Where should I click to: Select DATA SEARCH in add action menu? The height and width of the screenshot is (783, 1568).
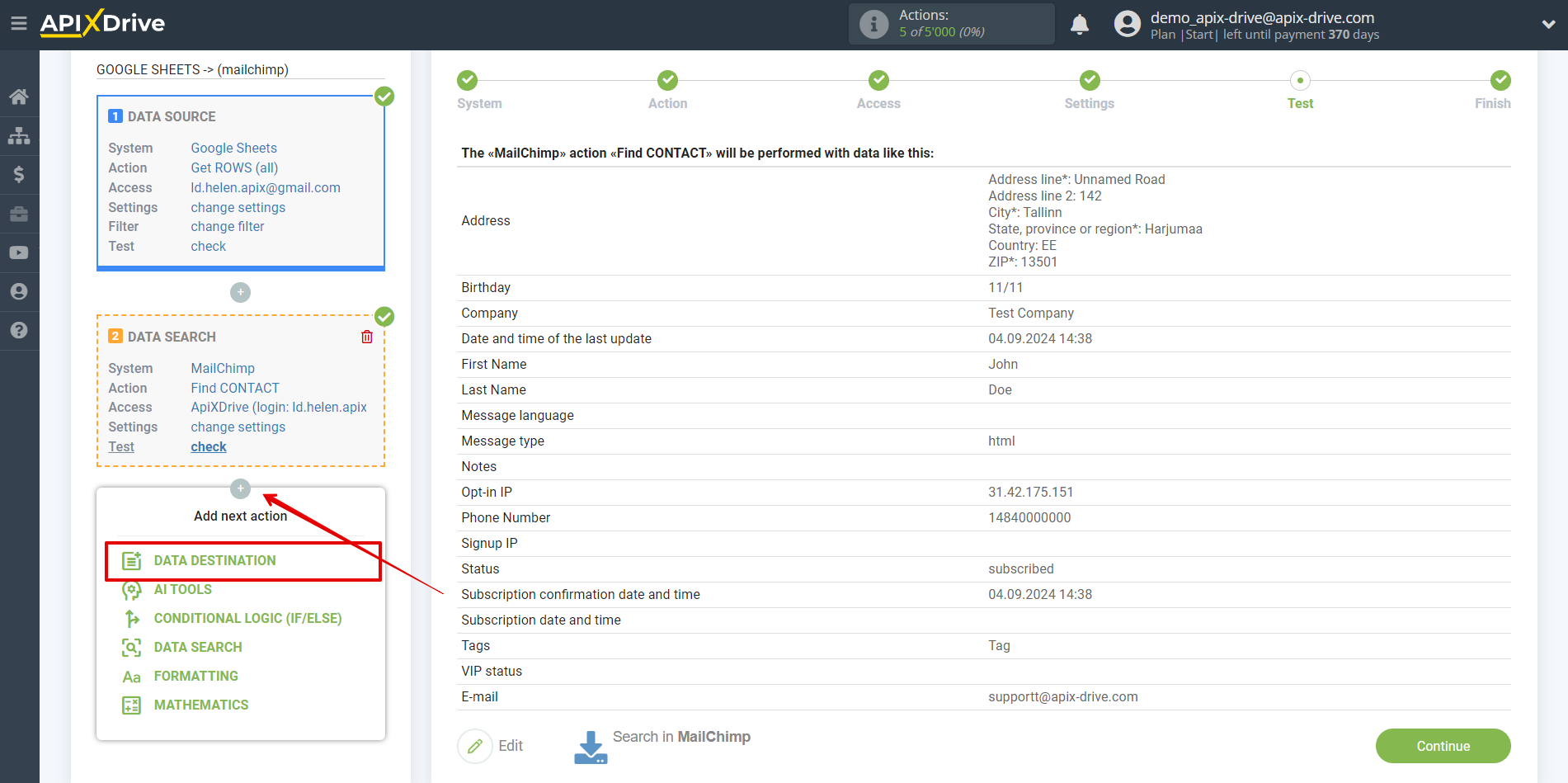click(198, 647)
